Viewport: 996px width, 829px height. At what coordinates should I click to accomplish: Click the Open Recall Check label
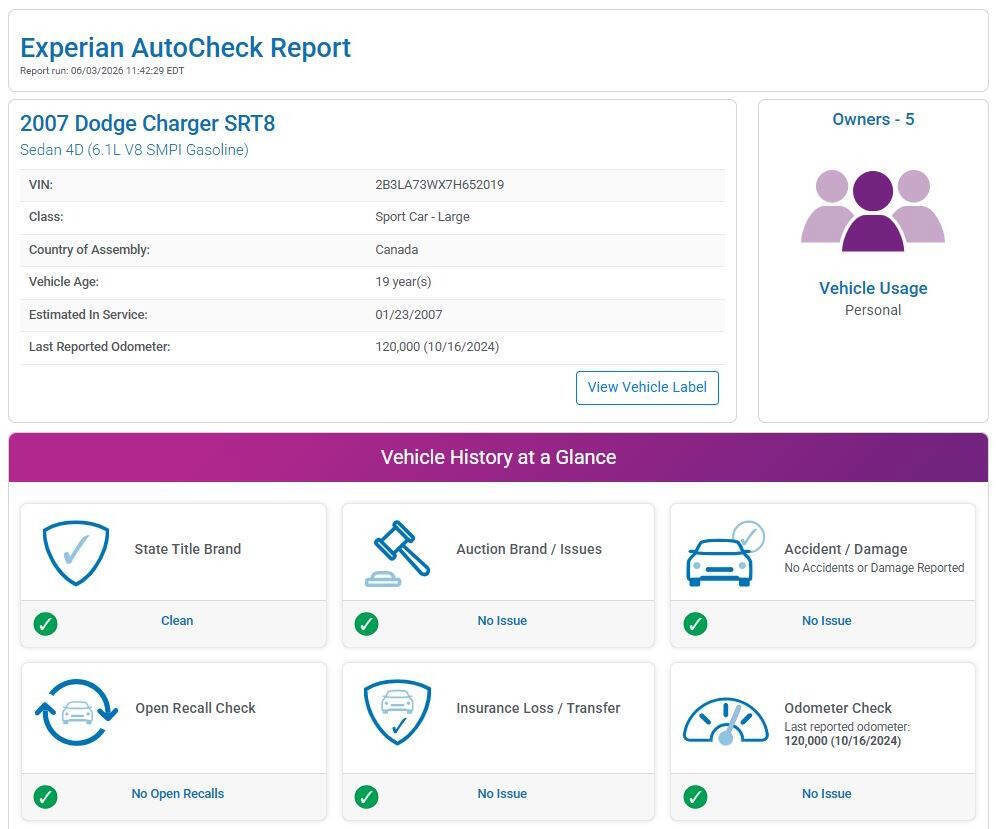[x=195, y=708]
